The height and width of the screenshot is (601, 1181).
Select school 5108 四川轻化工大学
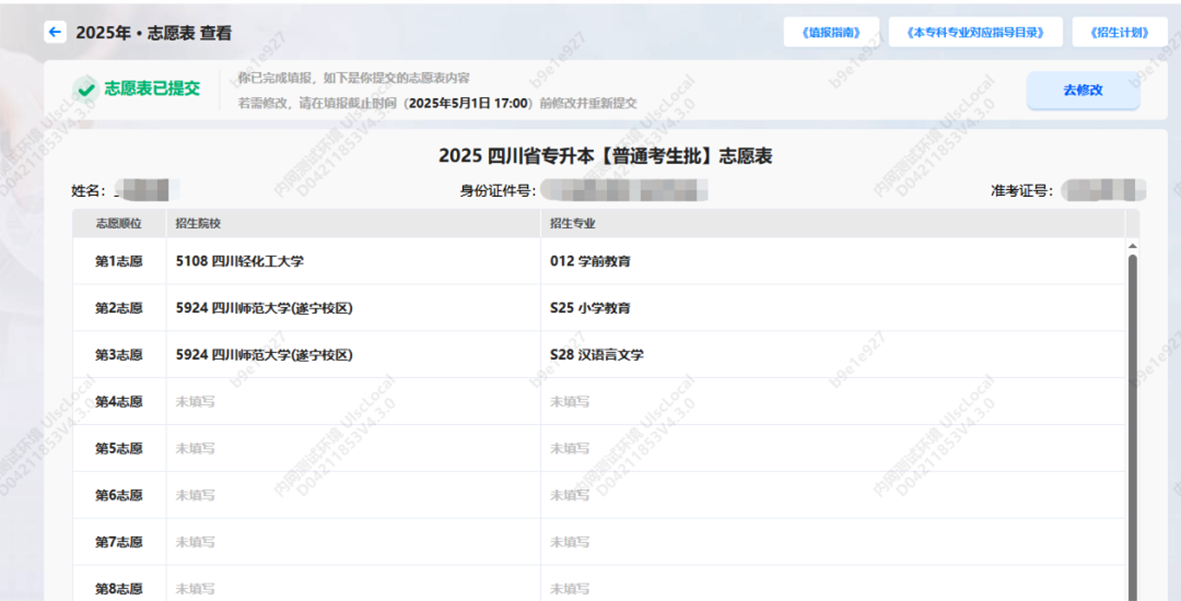tap(239, 261)
